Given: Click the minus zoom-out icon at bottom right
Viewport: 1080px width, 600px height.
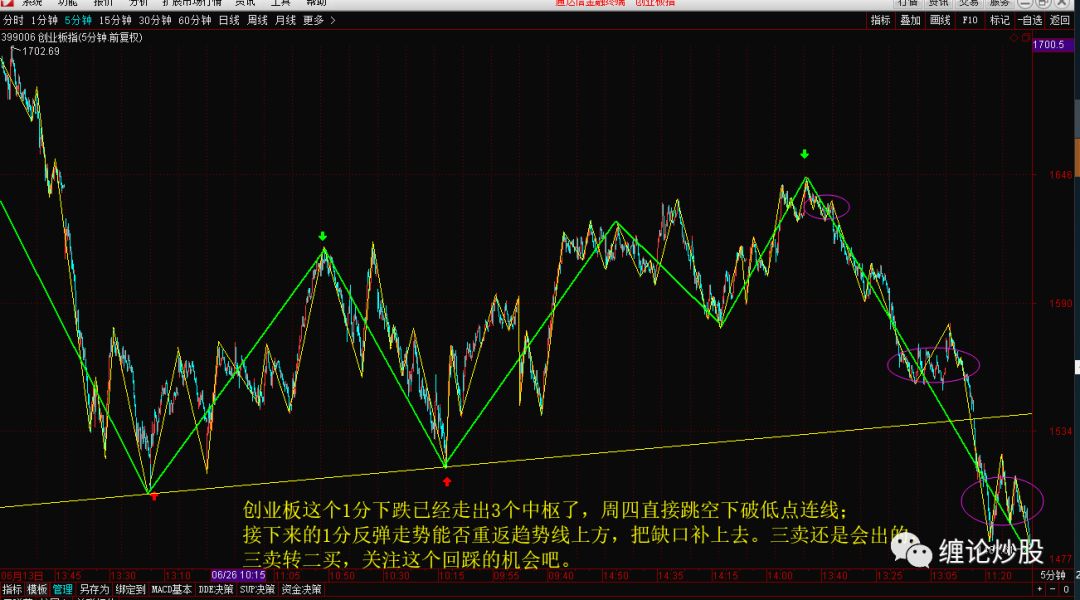Looking at the screenshot, I should tap(1053, 590).
